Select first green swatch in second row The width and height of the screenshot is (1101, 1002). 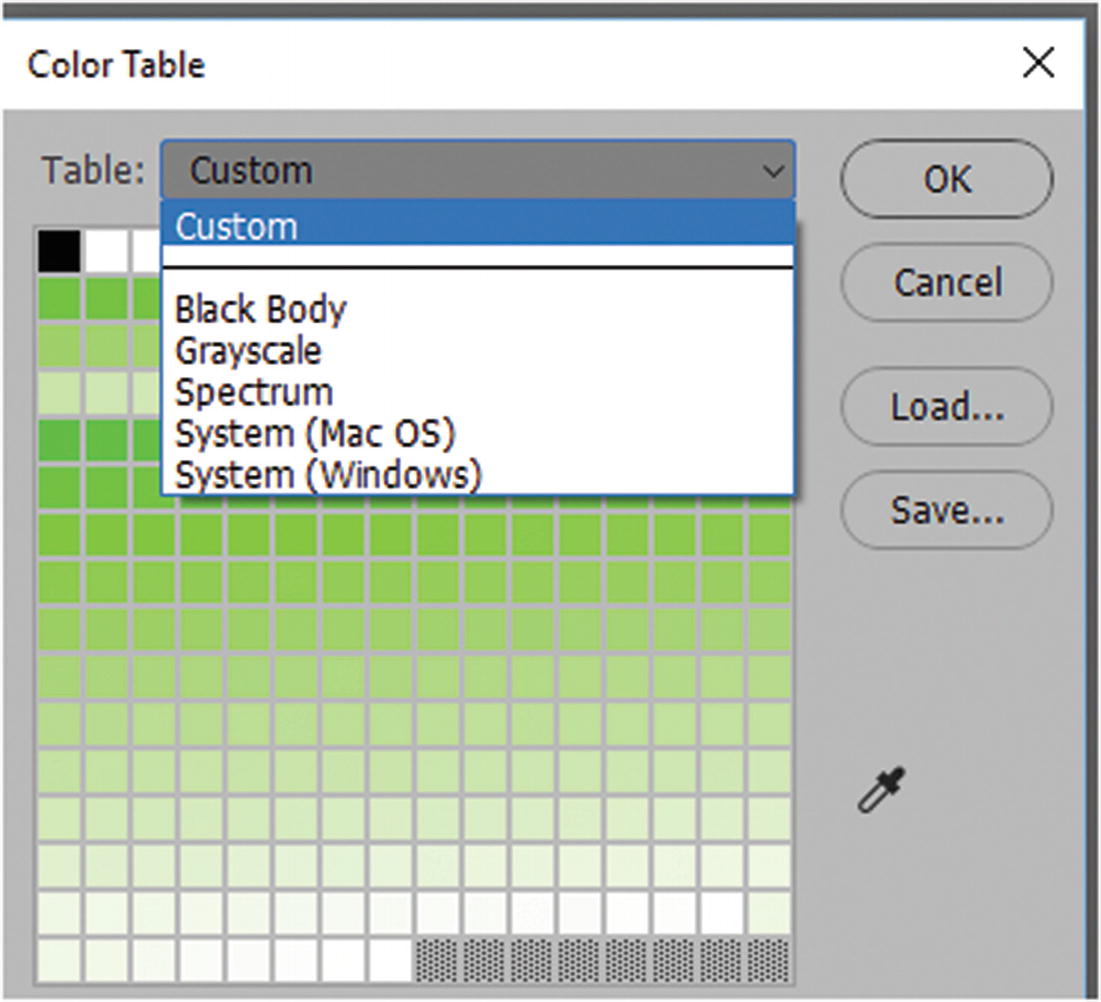[x=59, y=298]
